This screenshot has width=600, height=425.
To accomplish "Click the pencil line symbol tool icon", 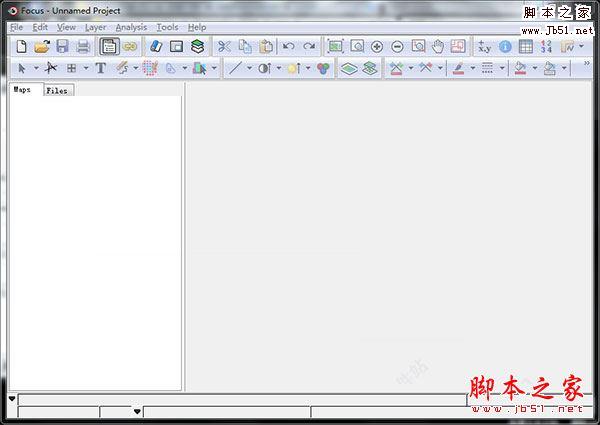I will coord(122,68).
